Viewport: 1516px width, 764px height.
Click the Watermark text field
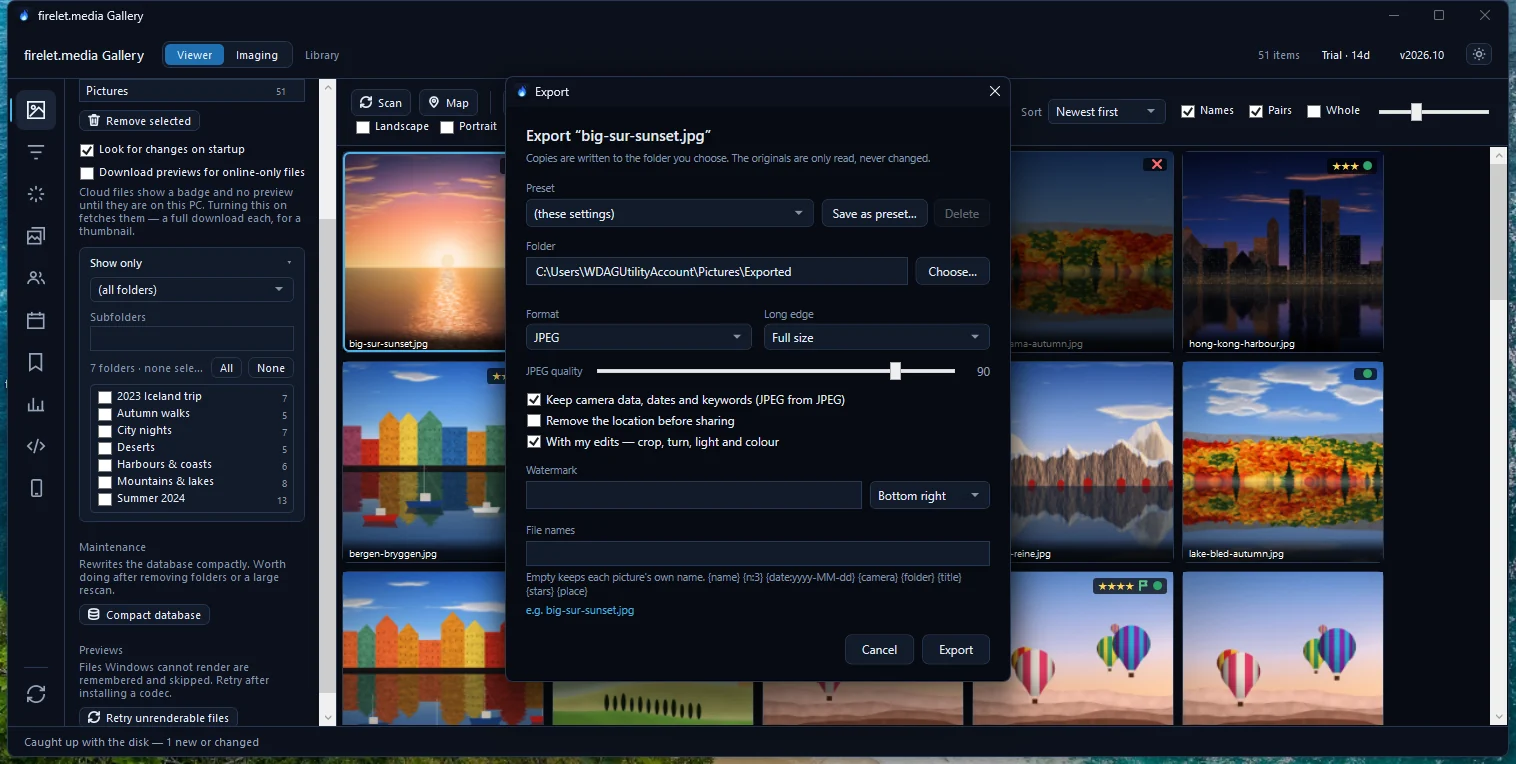(x=694, y=495)
